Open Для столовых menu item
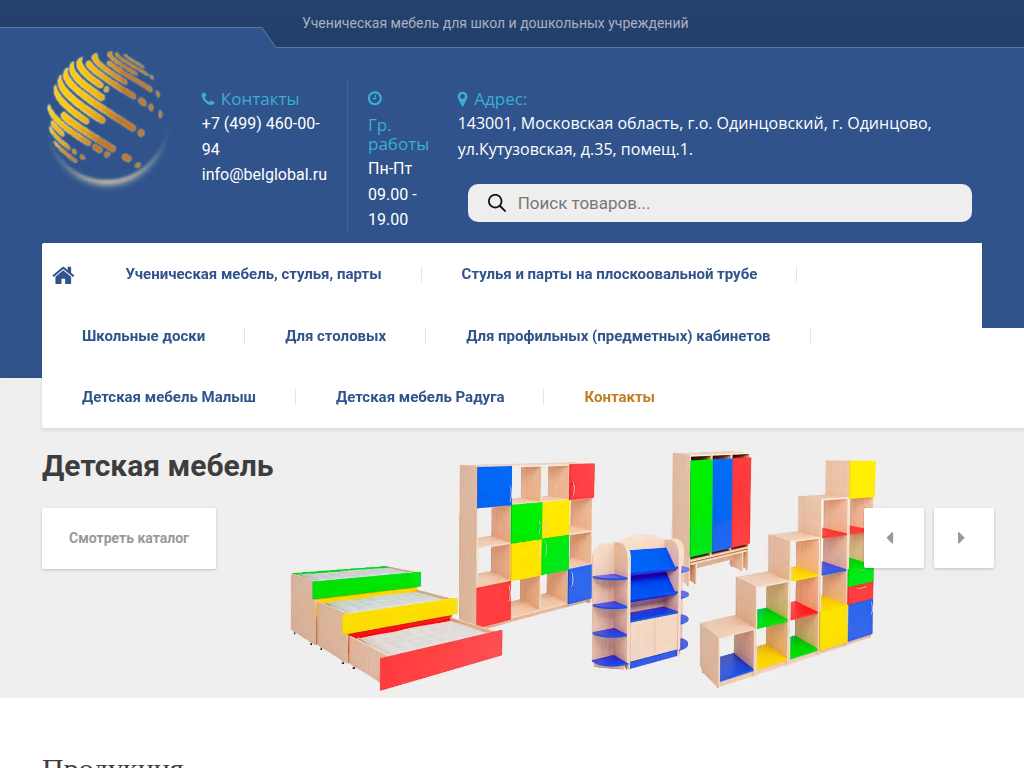The width and height of the screenshot is (1024, 768). coord(336,336)
